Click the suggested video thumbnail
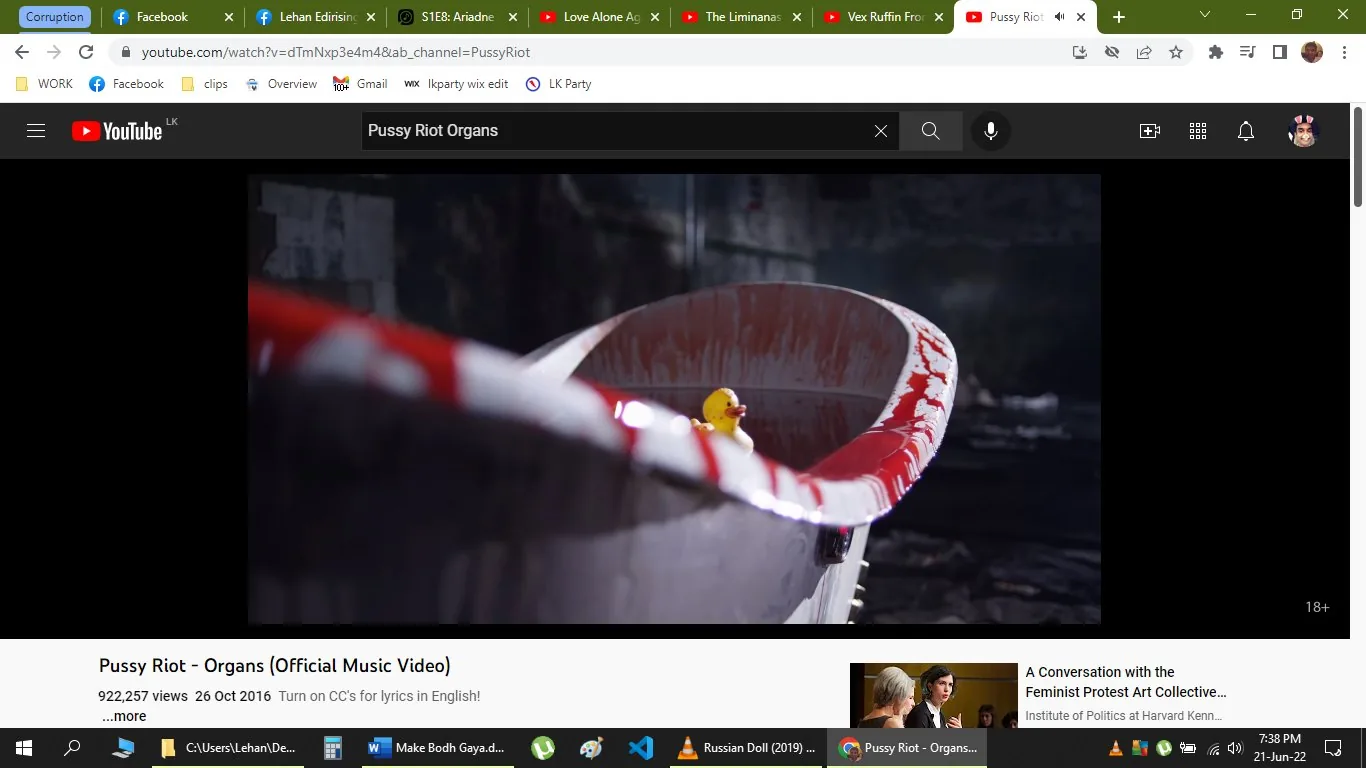Image resolution: width=1366 pixels, height=768 pixels. pos(933,694)
